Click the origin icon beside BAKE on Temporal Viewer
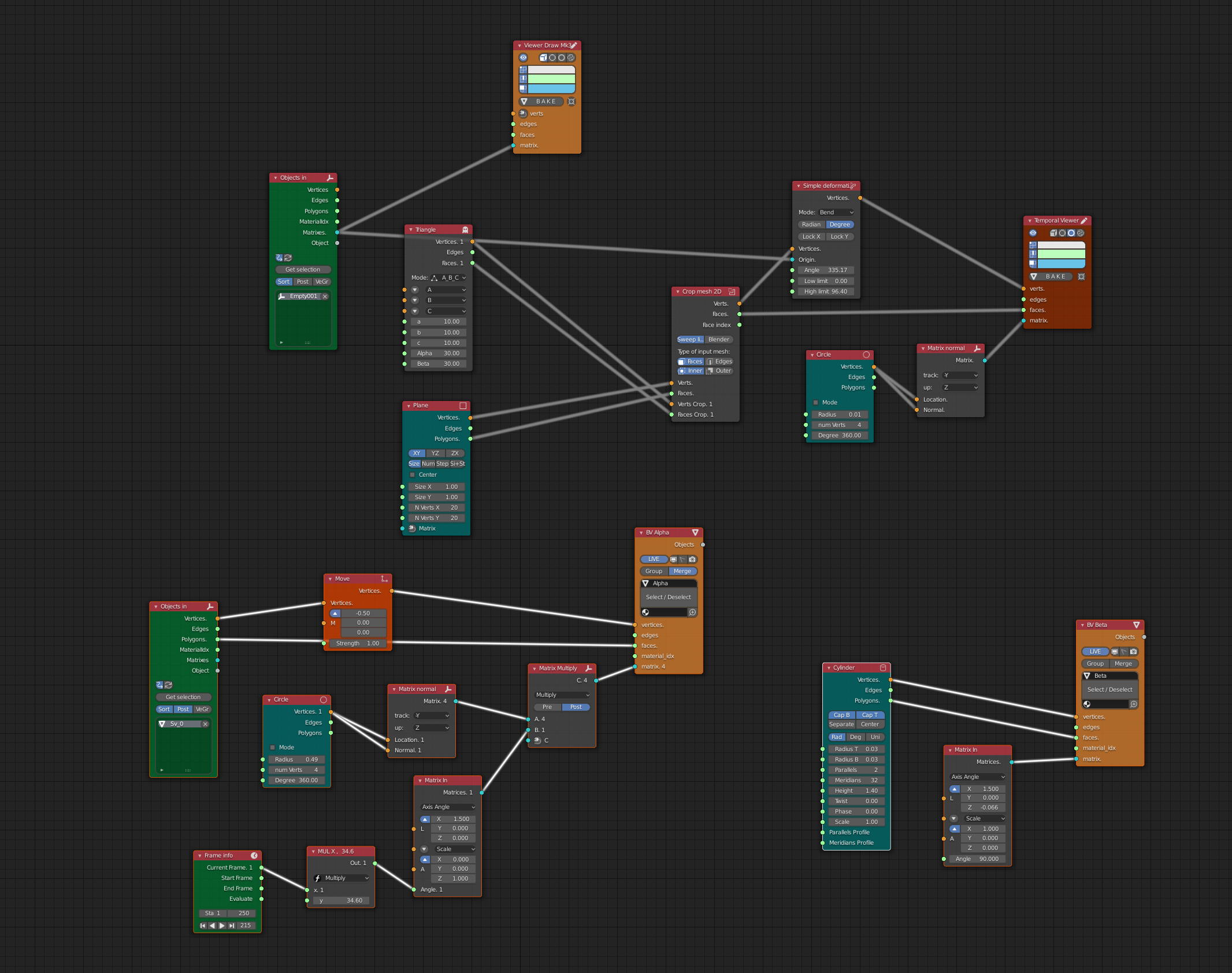1232x973 pixels. pyautogui.click(x=1081, y=276)
